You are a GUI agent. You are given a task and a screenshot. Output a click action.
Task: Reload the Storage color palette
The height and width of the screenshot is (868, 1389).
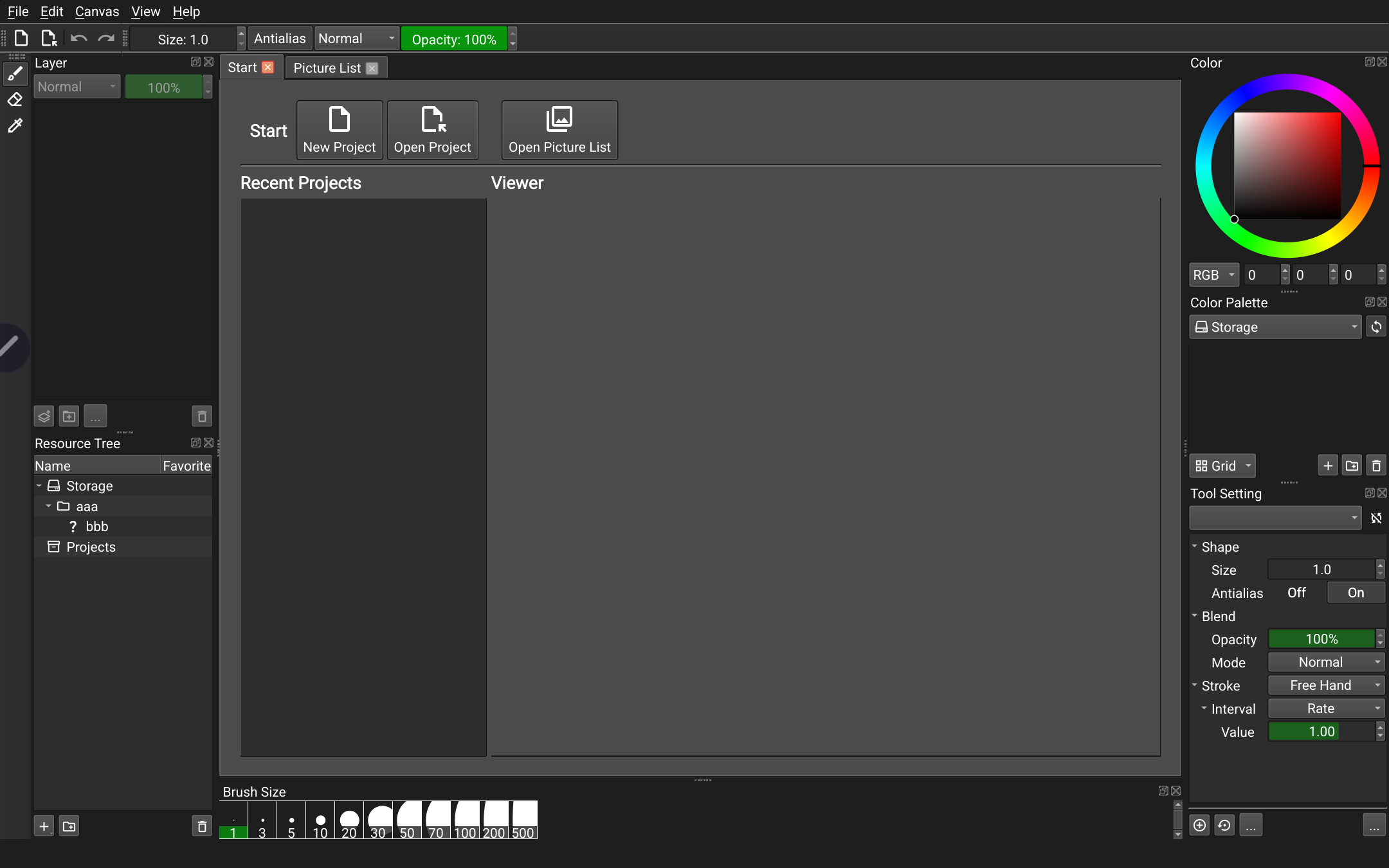click(x=1377, y=327)
